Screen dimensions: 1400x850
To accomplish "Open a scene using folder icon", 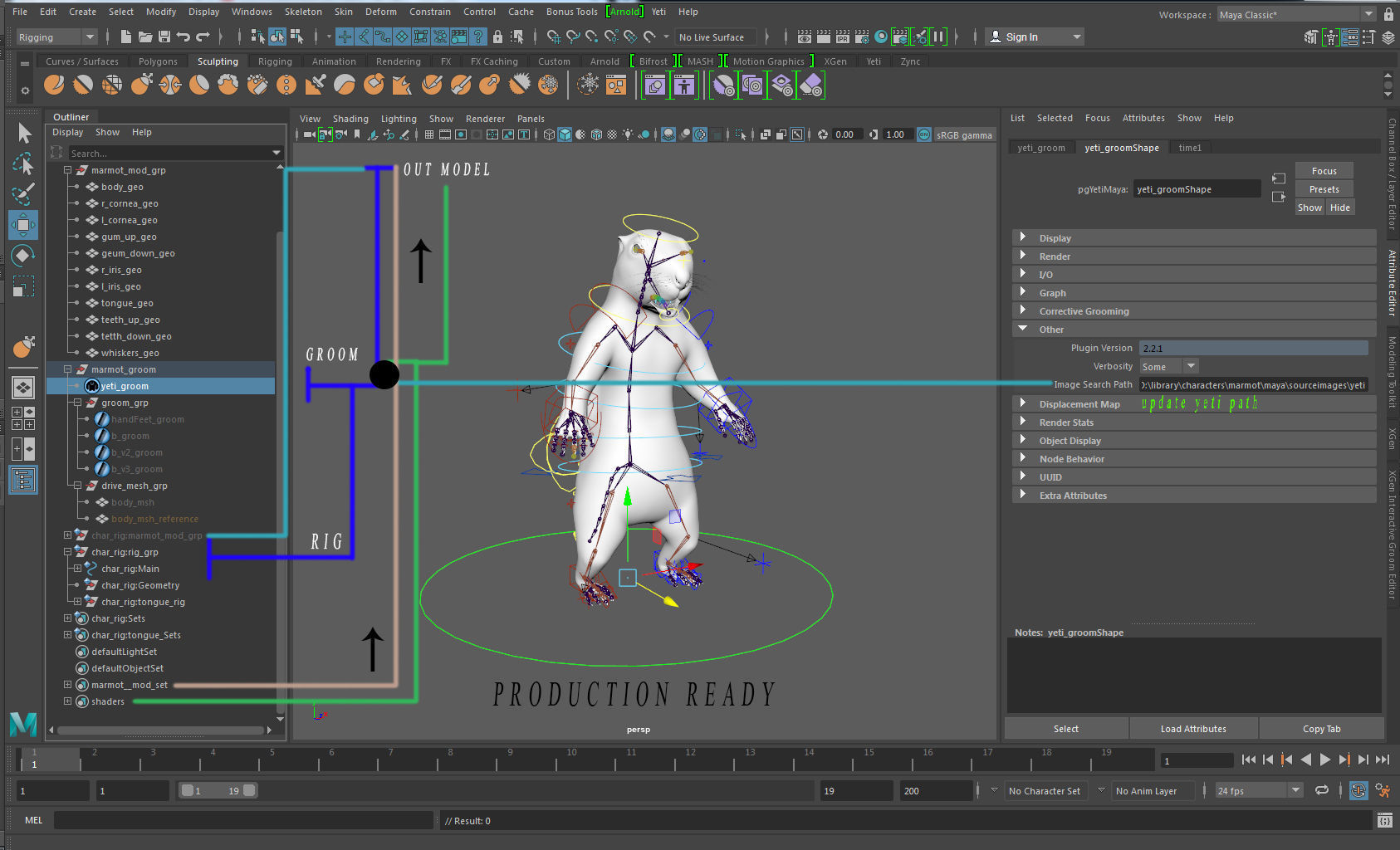I will 144,37.
